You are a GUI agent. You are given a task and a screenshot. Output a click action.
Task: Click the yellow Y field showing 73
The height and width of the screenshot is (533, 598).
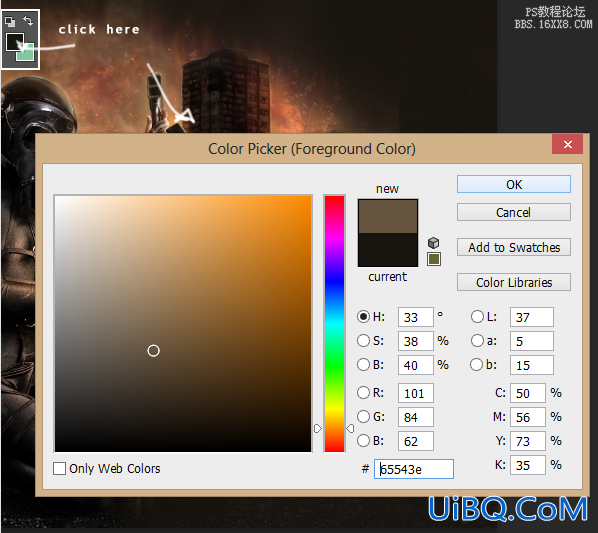528,441
